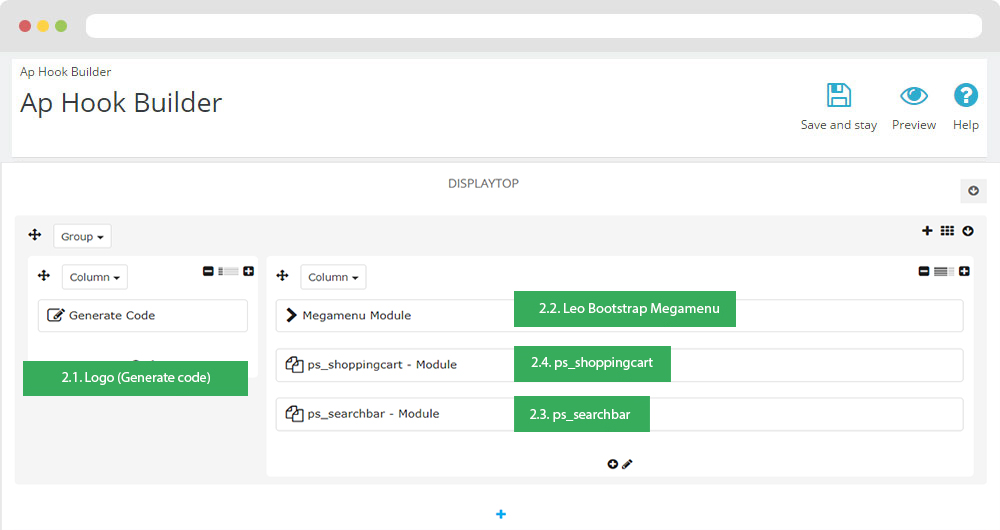
Task: Click the Generate Code edit icon
Action: click(x=55, y=315)
